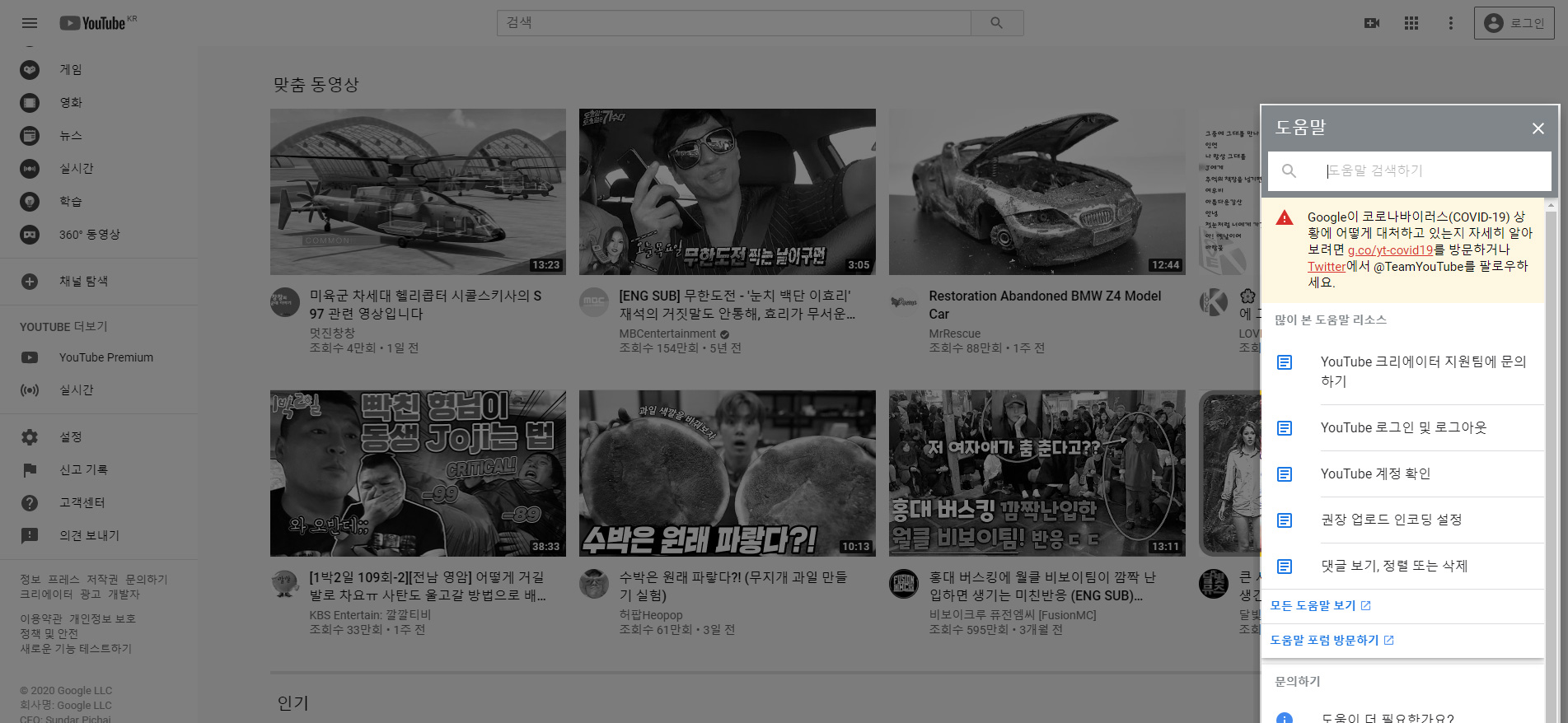This screenshot has height=723, width=1568.
Task: Open 권장 업로드 인코딩 설정 article
Action: pyautogui.click(x=1402, y=520)
